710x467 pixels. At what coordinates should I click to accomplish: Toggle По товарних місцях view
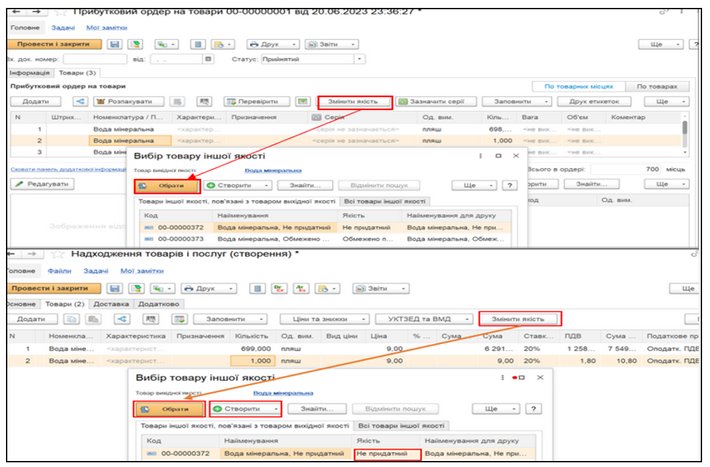579,87
